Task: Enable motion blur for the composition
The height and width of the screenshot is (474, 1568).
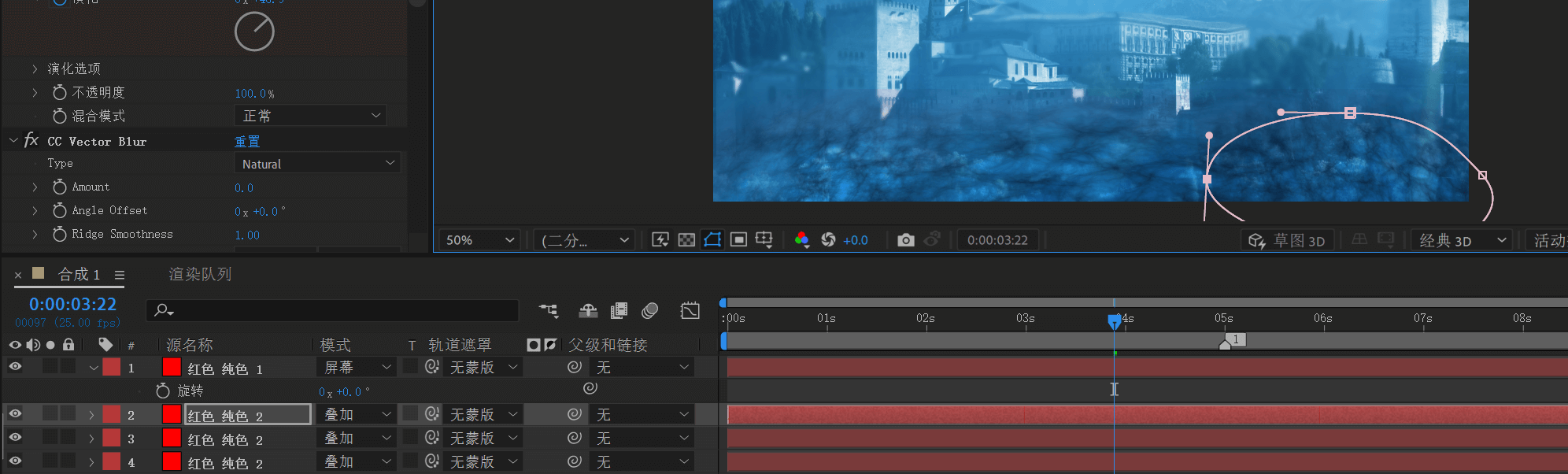Action: [x=649, y=311]
